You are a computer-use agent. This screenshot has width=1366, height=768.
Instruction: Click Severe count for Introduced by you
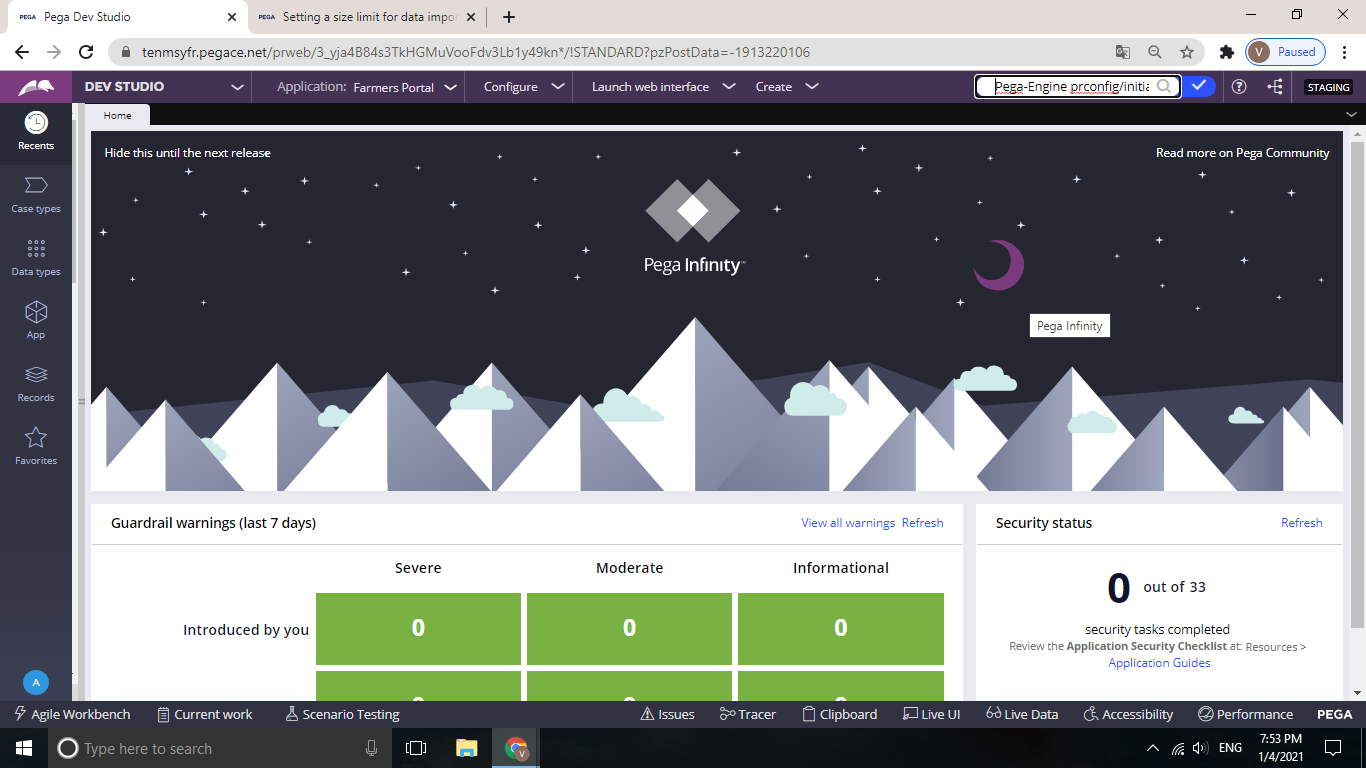418,628
